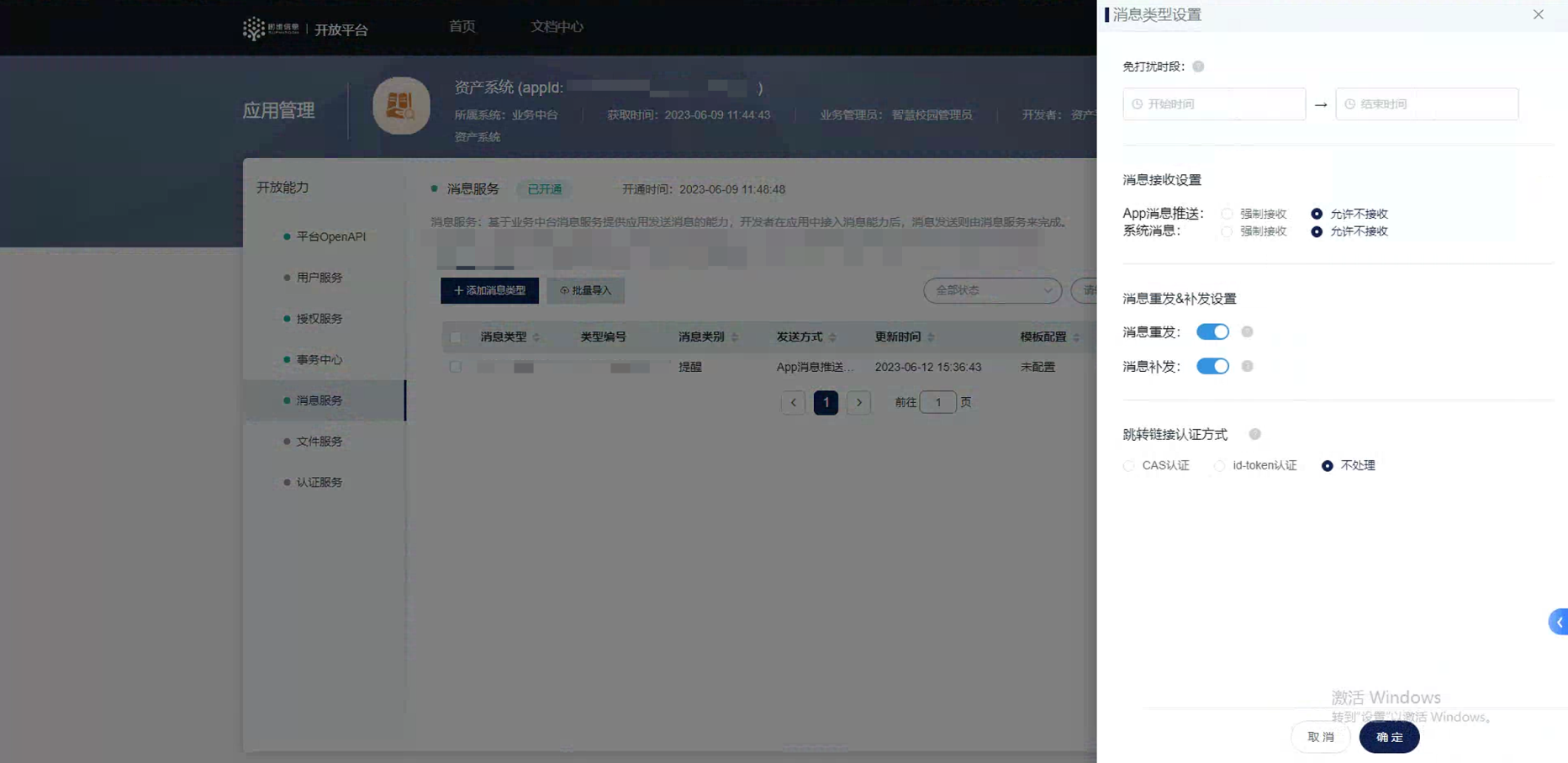Sort by 消息类型 column
Viewport: 1568px width, 763px height.
tap(536, 337)
